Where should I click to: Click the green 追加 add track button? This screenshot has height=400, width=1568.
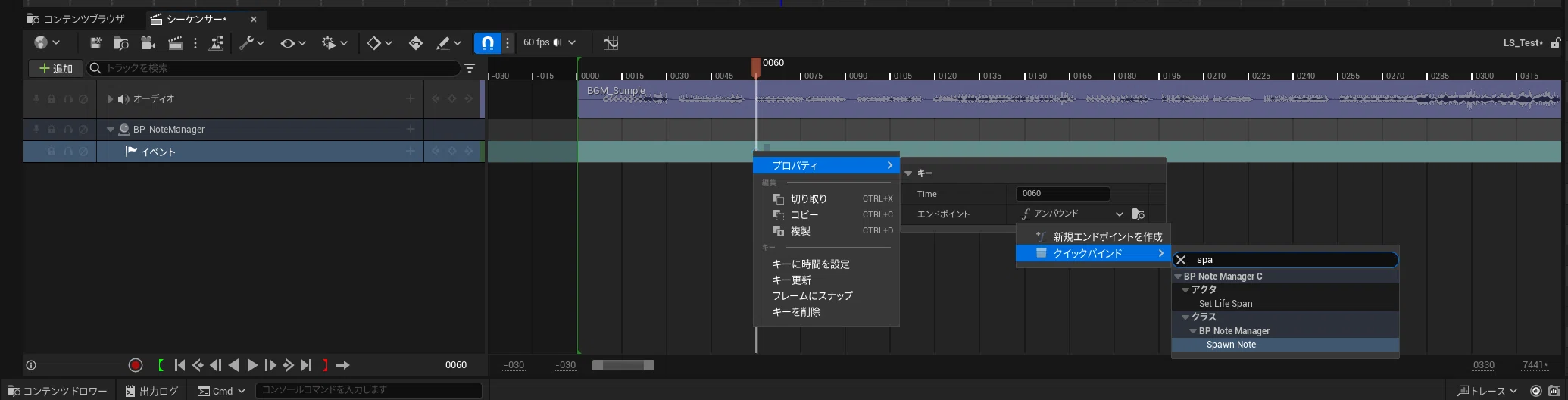(55, 68)
